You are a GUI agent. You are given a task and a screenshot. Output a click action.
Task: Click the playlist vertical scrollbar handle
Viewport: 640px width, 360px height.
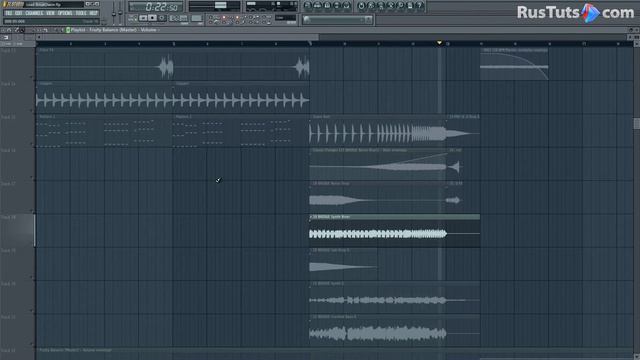point(636,123)
